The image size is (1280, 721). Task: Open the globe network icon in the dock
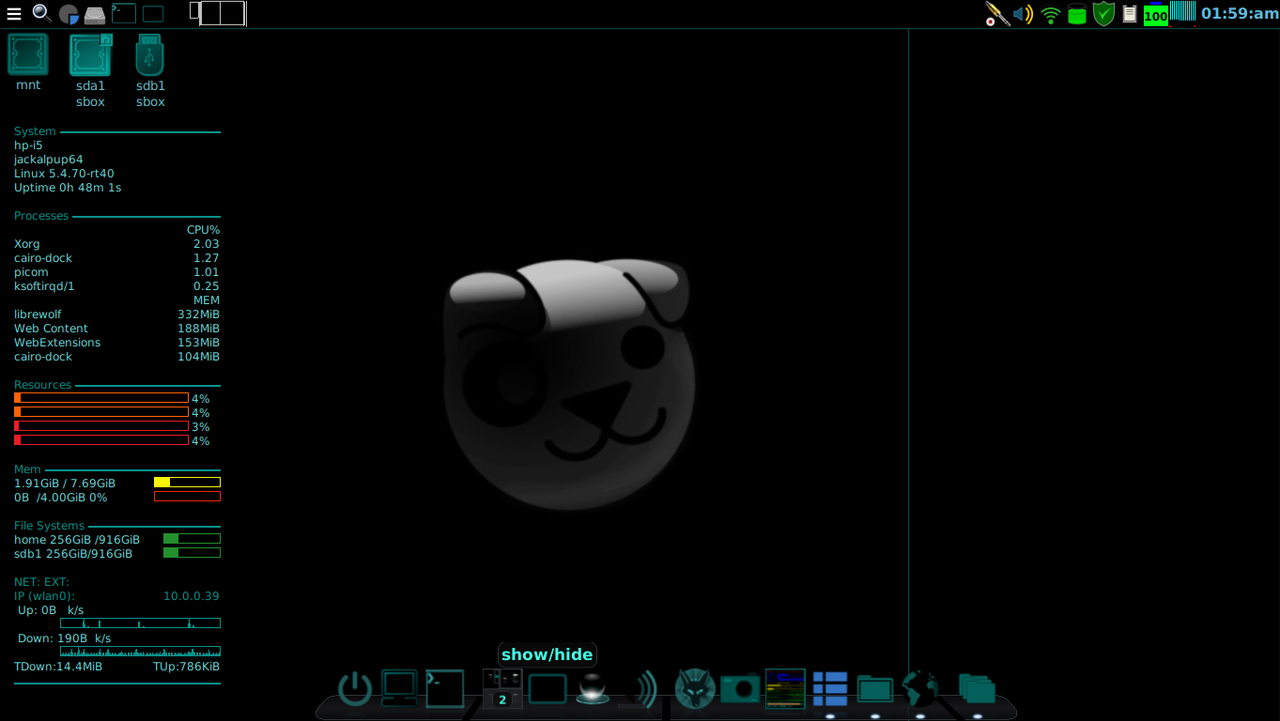click(x=920, y=689)
